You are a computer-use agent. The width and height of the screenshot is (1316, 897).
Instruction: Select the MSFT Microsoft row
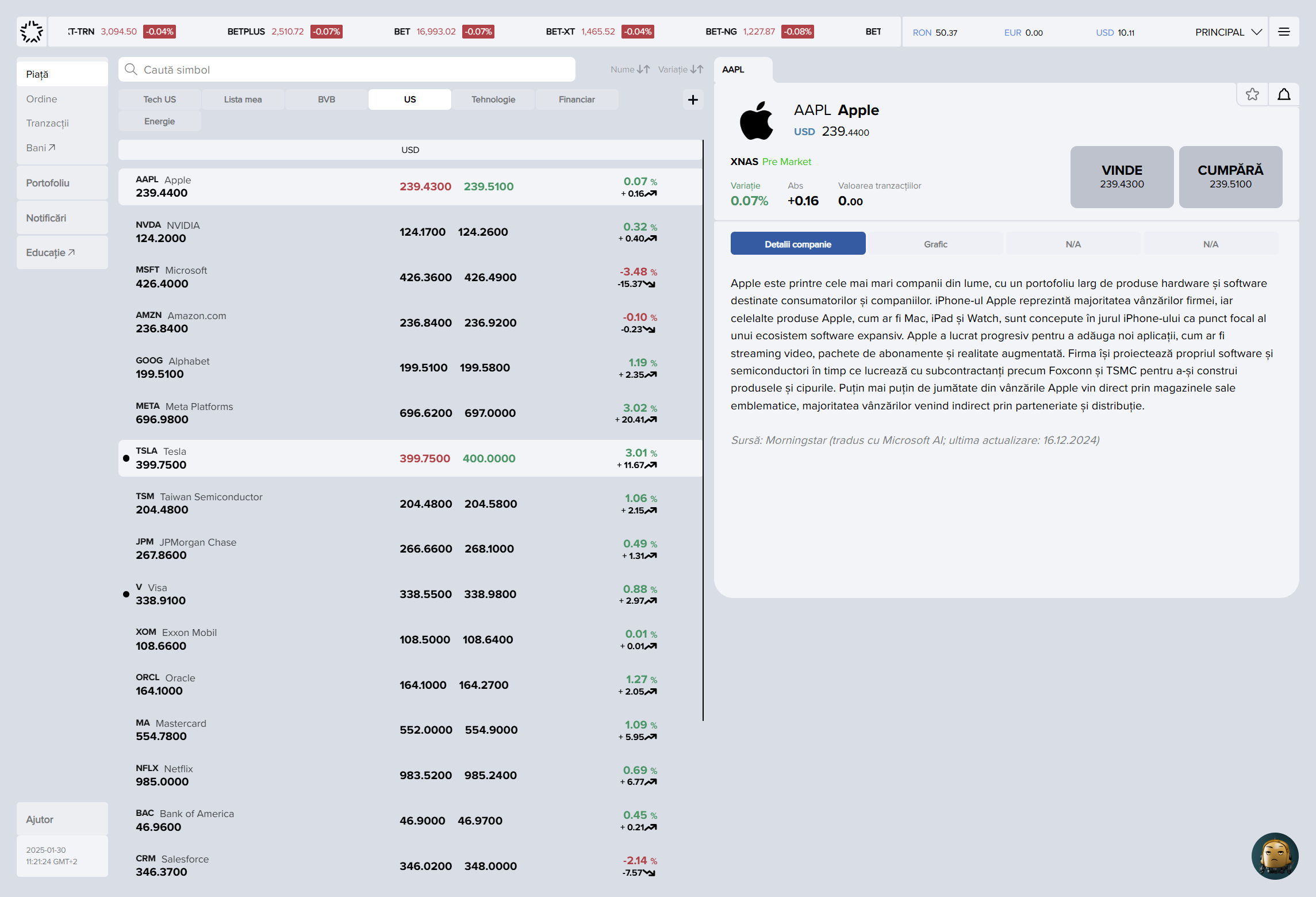[410, 277]
